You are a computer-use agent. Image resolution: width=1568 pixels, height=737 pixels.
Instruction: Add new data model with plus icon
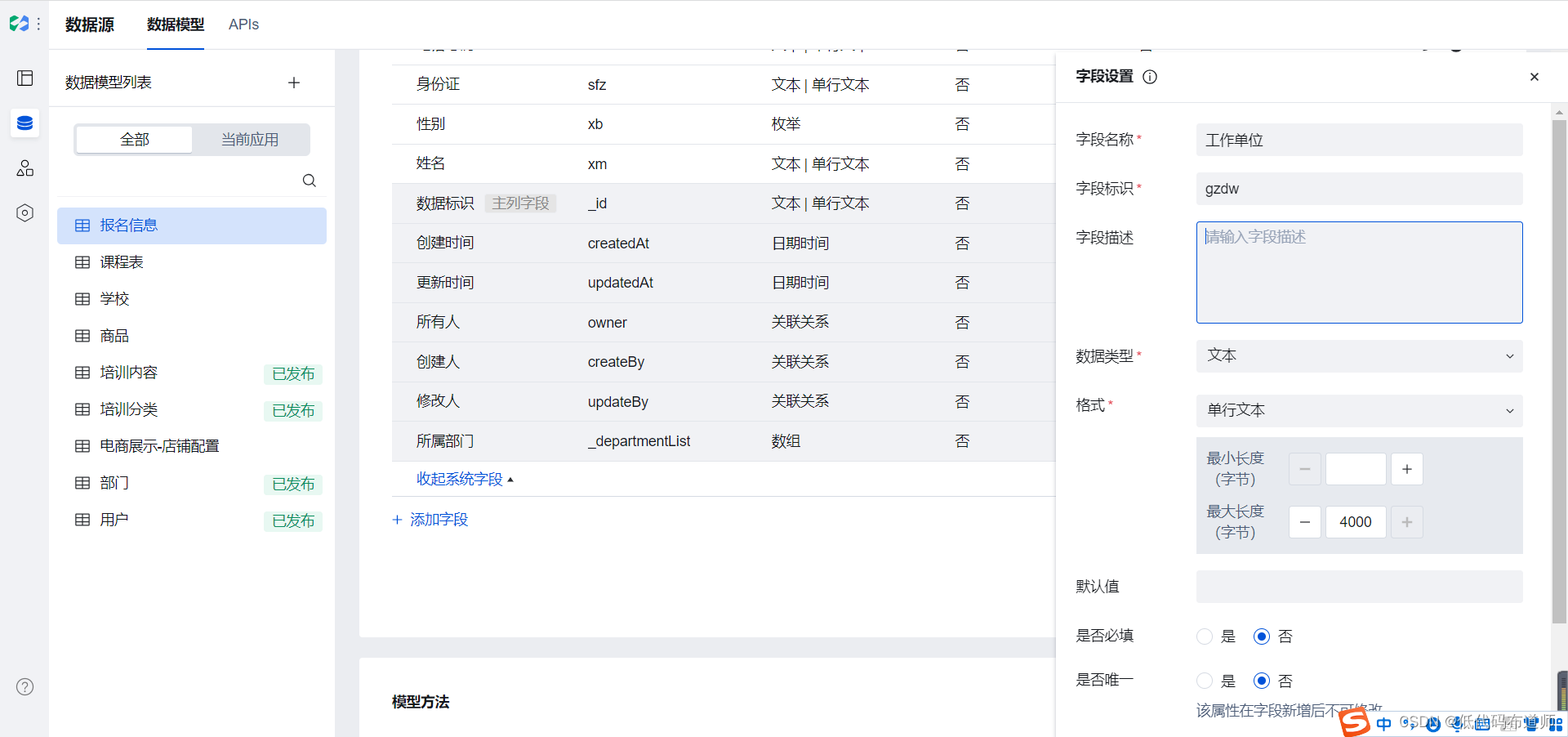pos(294,83)
